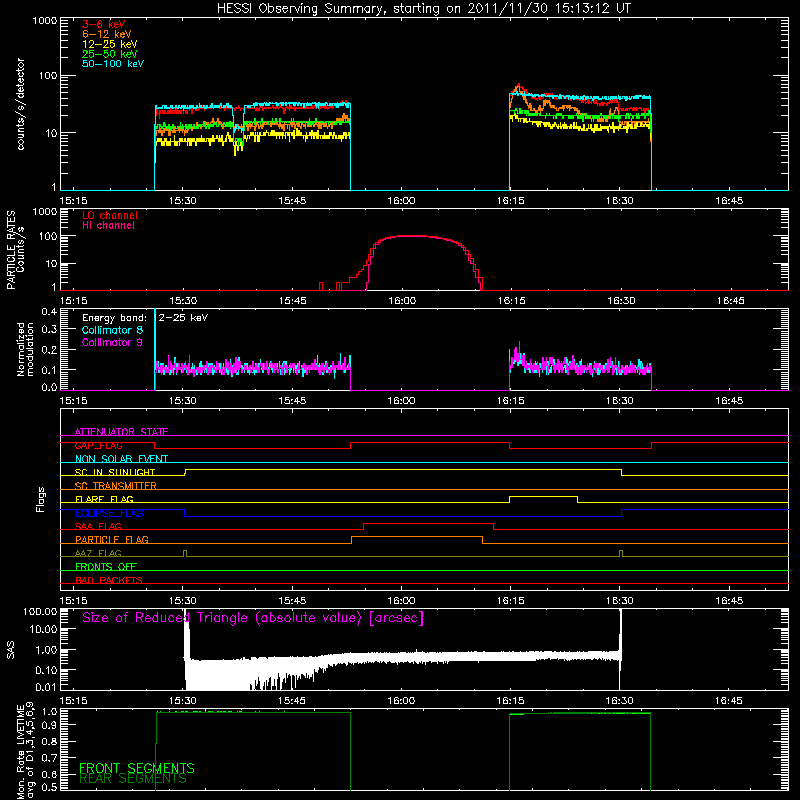Select the 50-100 keV legend label
The image size is (800, 800).
(x=113, y=64)
